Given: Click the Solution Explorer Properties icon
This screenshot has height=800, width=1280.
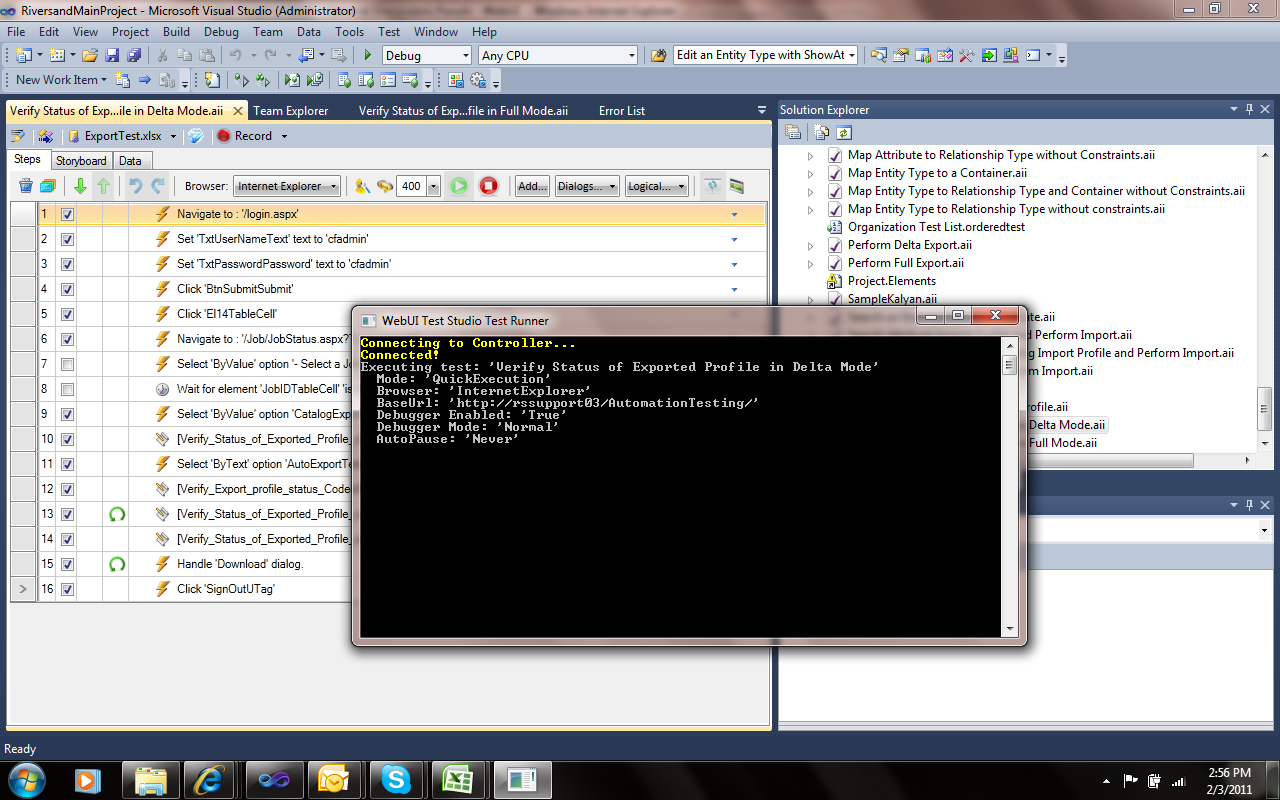Looking at the screenshot, I should click(793, 132).
